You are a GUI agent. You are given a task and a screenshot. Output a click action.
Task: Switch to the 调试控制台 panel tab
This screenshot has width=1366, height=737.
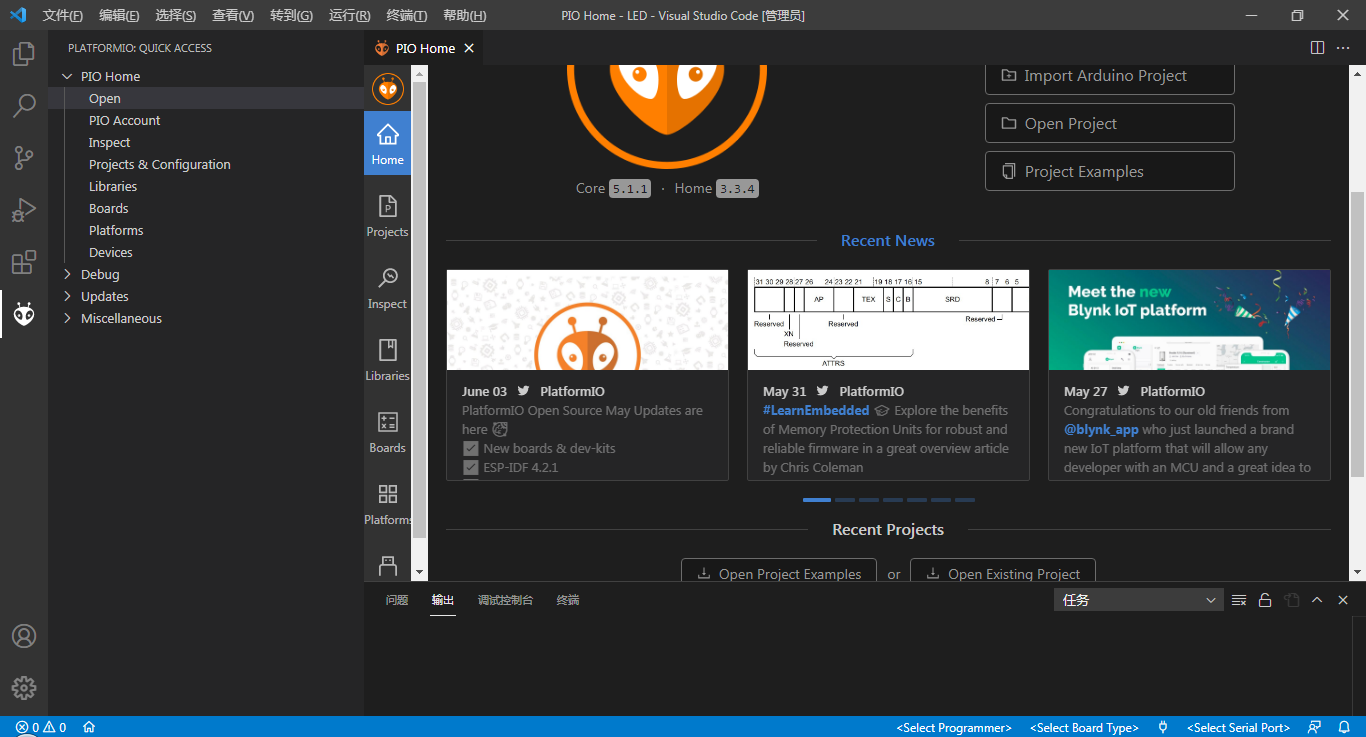505,600
